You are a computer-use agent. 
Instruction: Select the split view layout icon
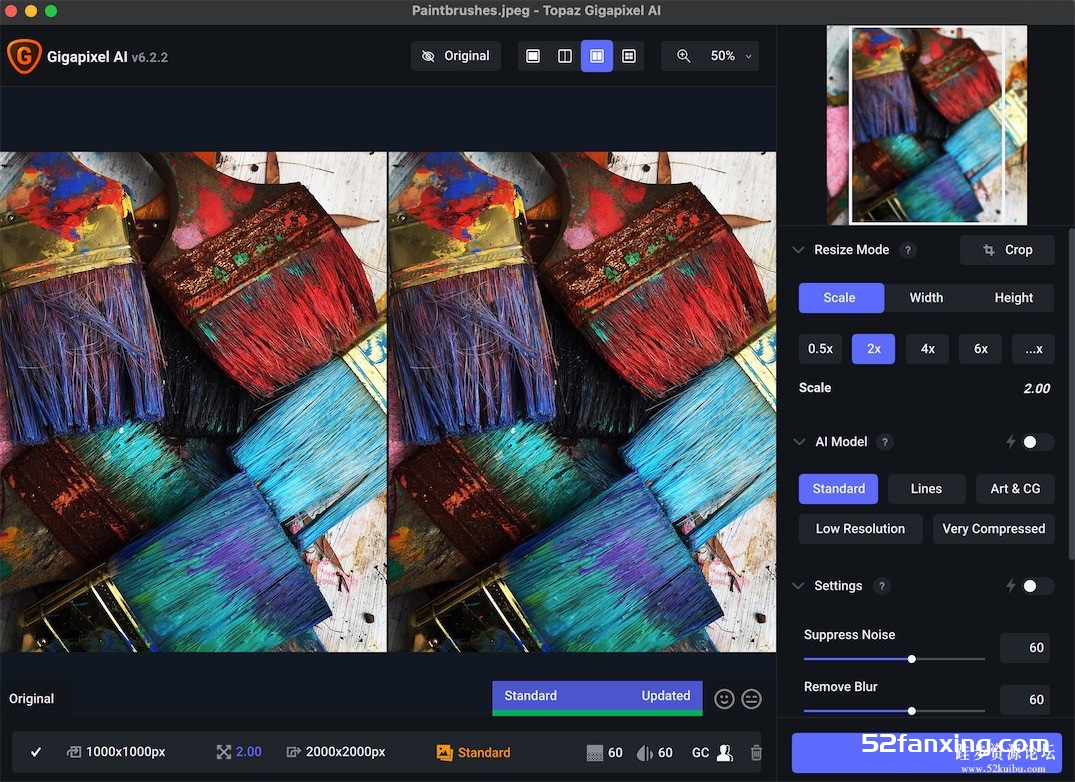564,56
